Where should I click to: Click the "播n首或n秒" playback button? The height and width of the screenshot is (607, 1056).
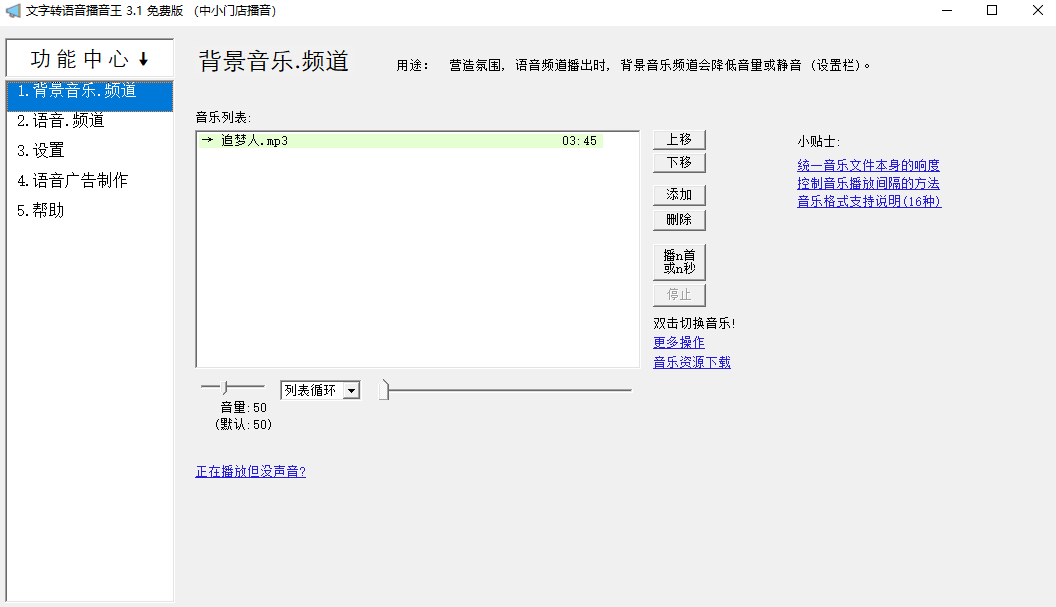[x=680, y=261]
